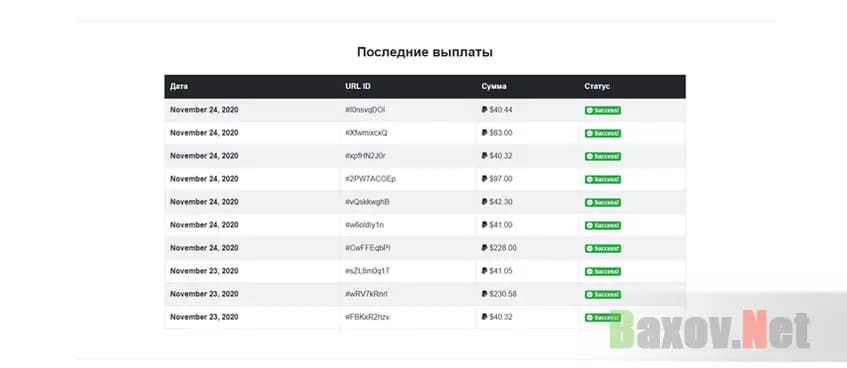Image resolution: width=847 pixels, height=368 pixels.
Task: Click Success badge in #sZL8m0q1T row
Action: pos(602,271)
